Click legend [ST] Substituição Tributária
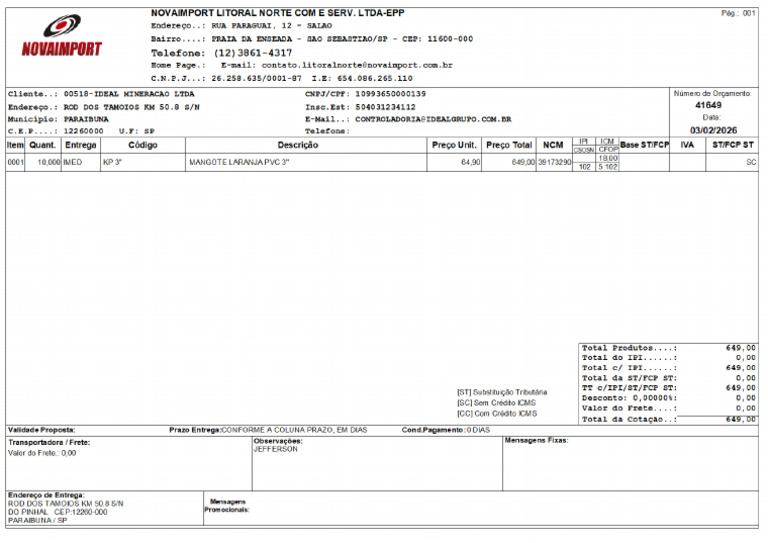Screen dimensions: 768x543 pyautogui.click(x=502, y=392)
